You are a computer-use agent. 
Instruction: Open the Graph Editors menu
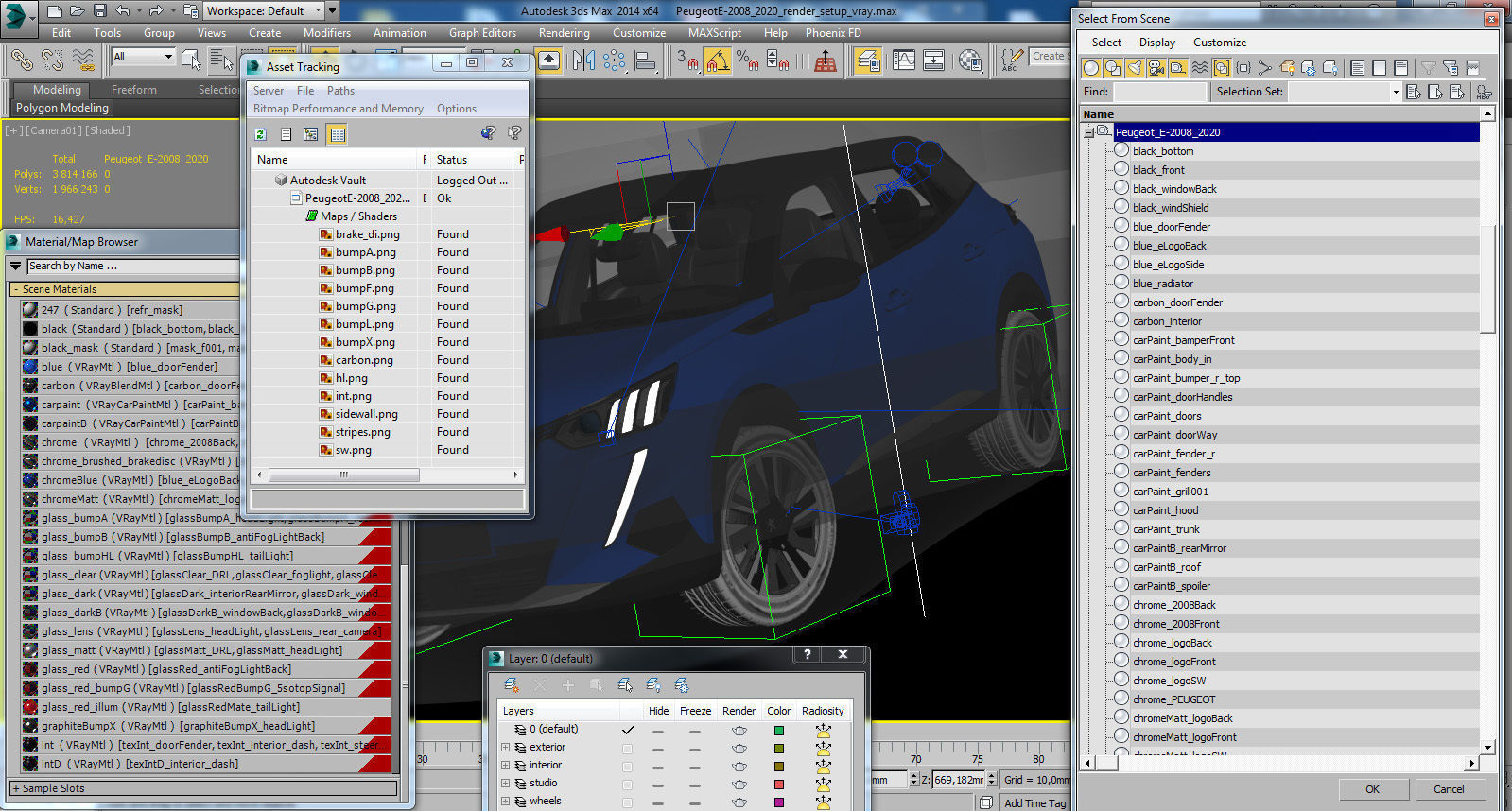click(x=482, y=32)
